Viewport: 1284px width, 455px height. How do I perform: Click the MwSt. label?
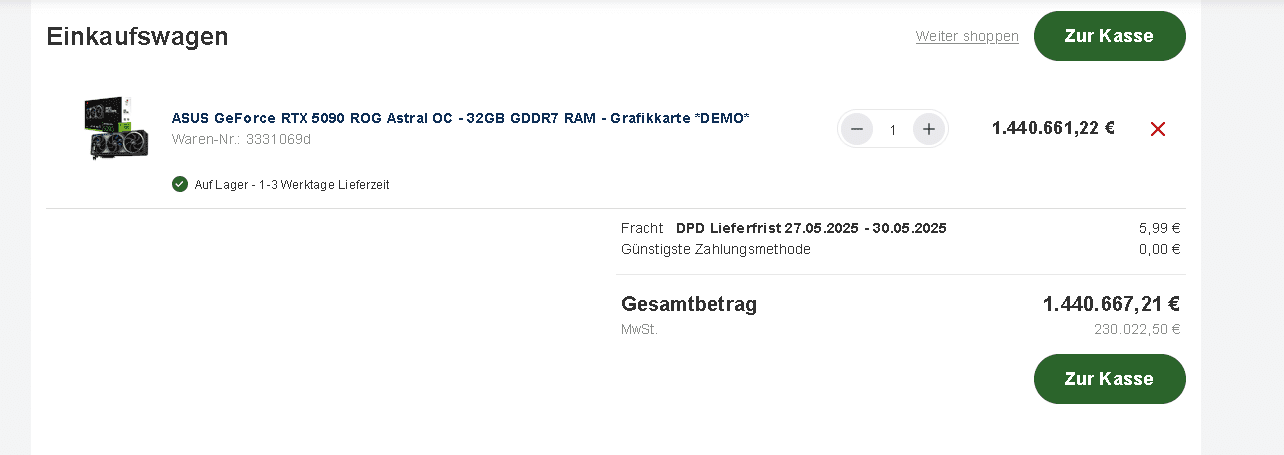pos(639,329)
